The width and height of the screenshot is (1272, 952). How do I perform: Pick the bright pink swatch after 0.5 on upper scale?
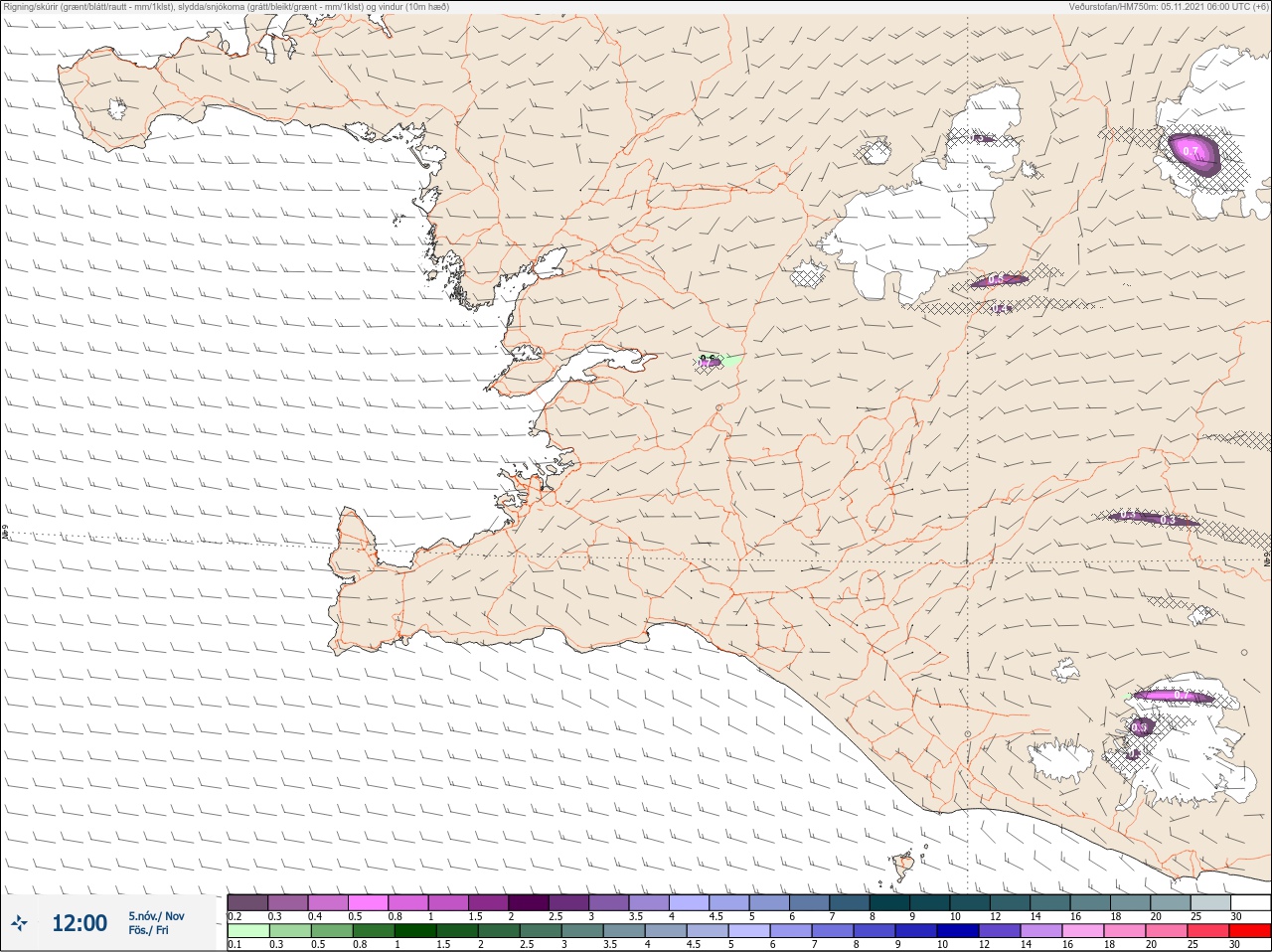369,902
